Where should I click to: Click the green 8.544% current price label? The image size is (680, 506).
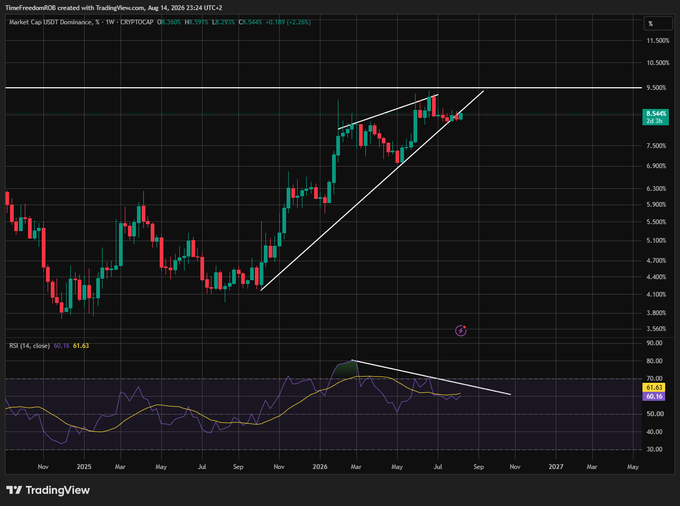tap(656, 114)
